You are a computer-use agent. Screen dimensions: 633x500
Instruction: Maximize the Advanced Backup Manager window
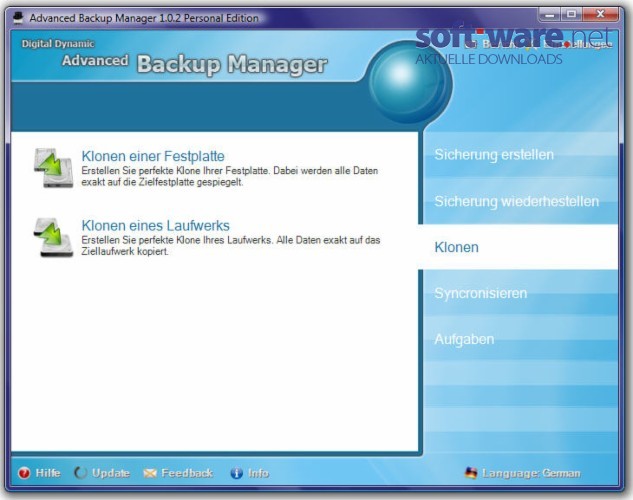click(571, 15)
